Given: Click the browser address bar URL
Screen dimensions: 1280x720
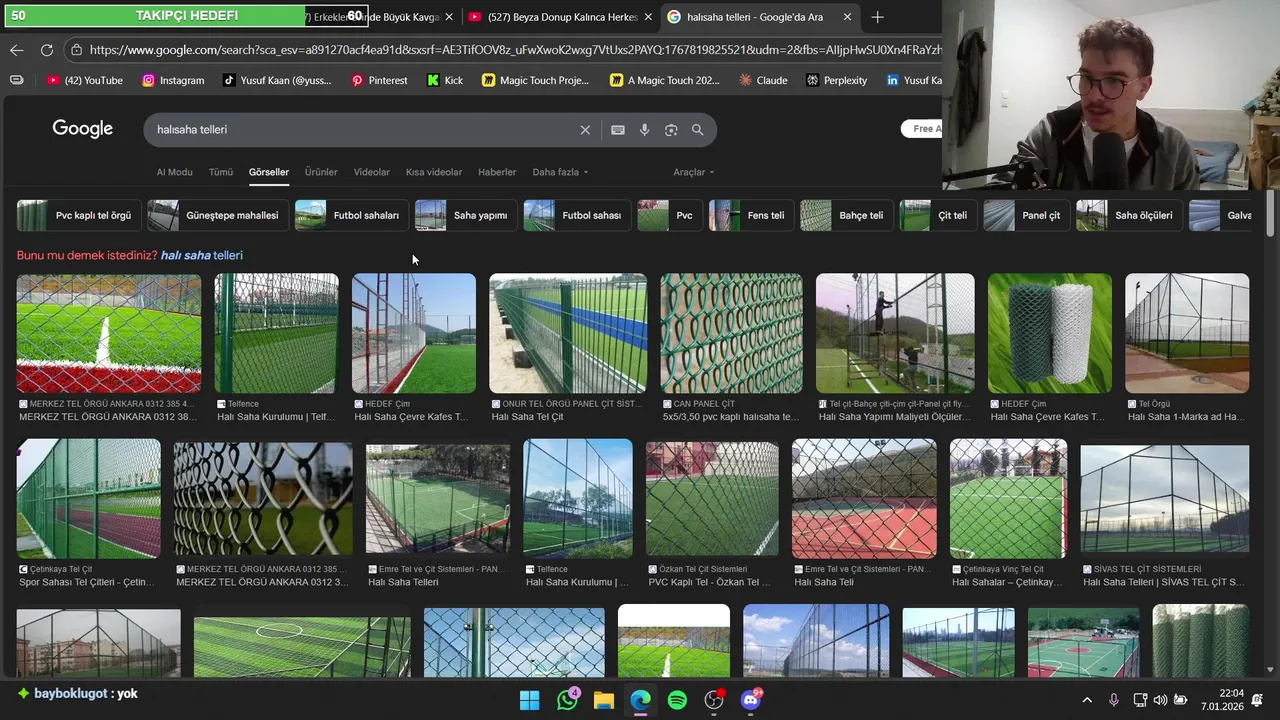Looking at the screenshot, I should click(x=515, y=49).
